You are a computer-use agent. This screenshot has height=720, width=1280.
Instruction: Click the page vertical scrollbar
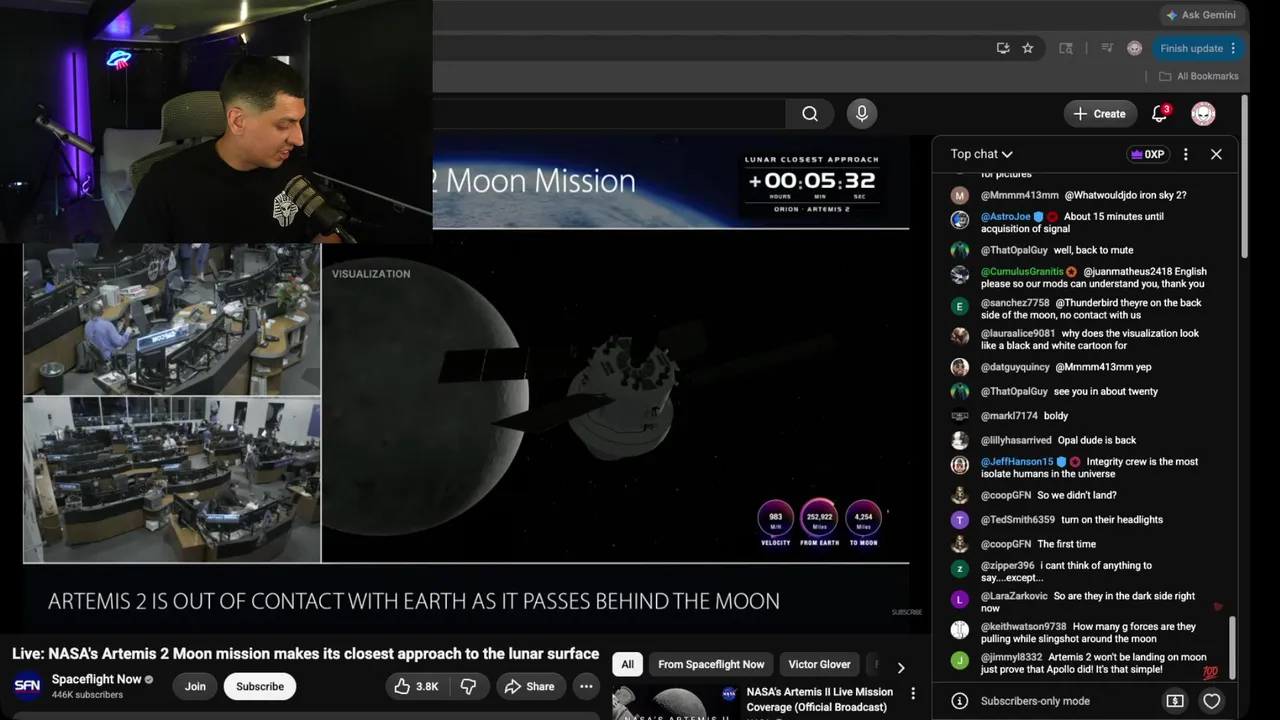1244,175
